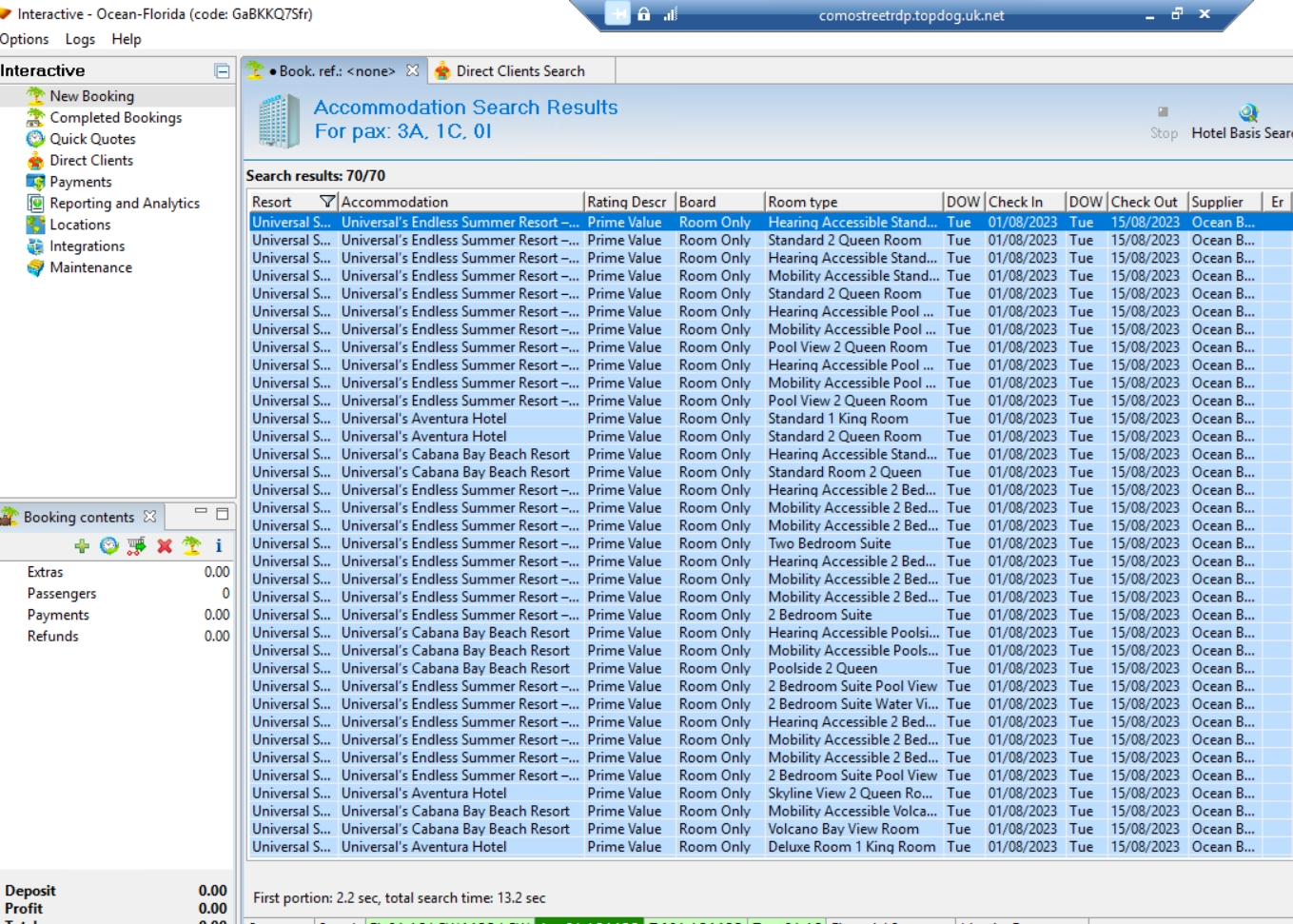Switch to the Direct Clients Search tab
This screenshot has height=924, width=1293.
coord(520,71)
